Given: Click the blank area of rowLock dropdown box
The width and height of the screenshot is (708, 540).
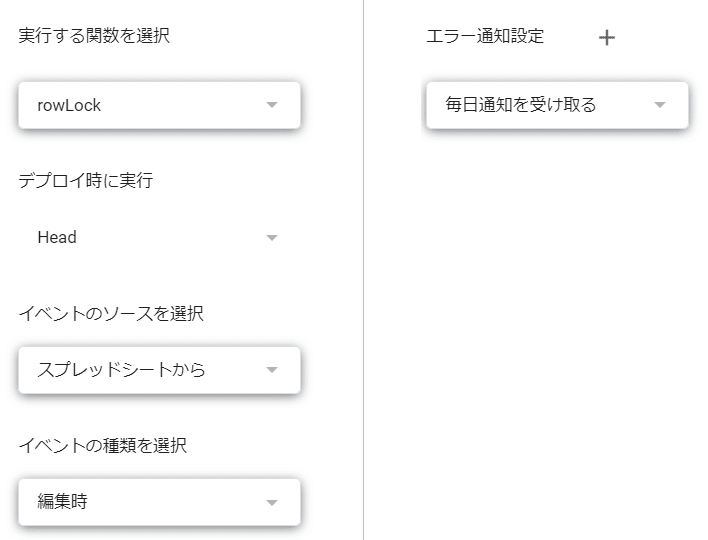Looking at the screenshot, I should (x=181, y=105).
